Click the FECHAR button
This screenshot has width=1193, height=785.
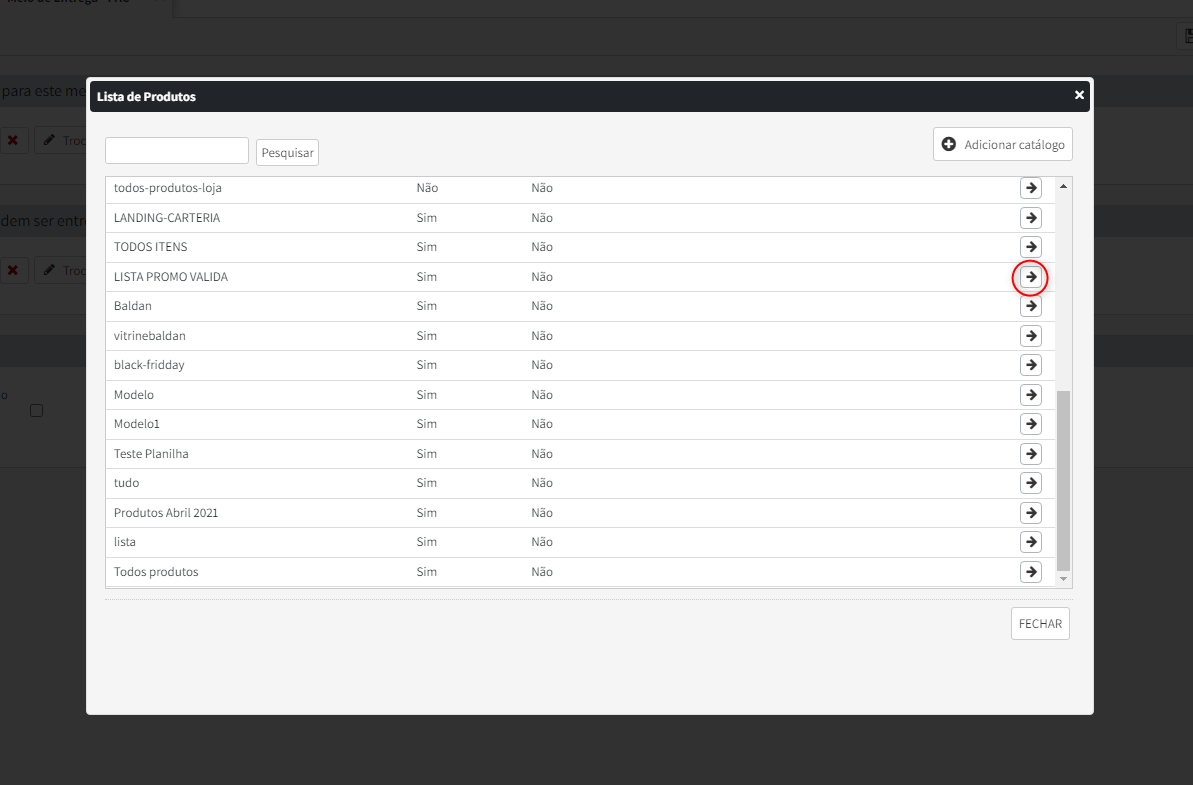coord(1040,624)
